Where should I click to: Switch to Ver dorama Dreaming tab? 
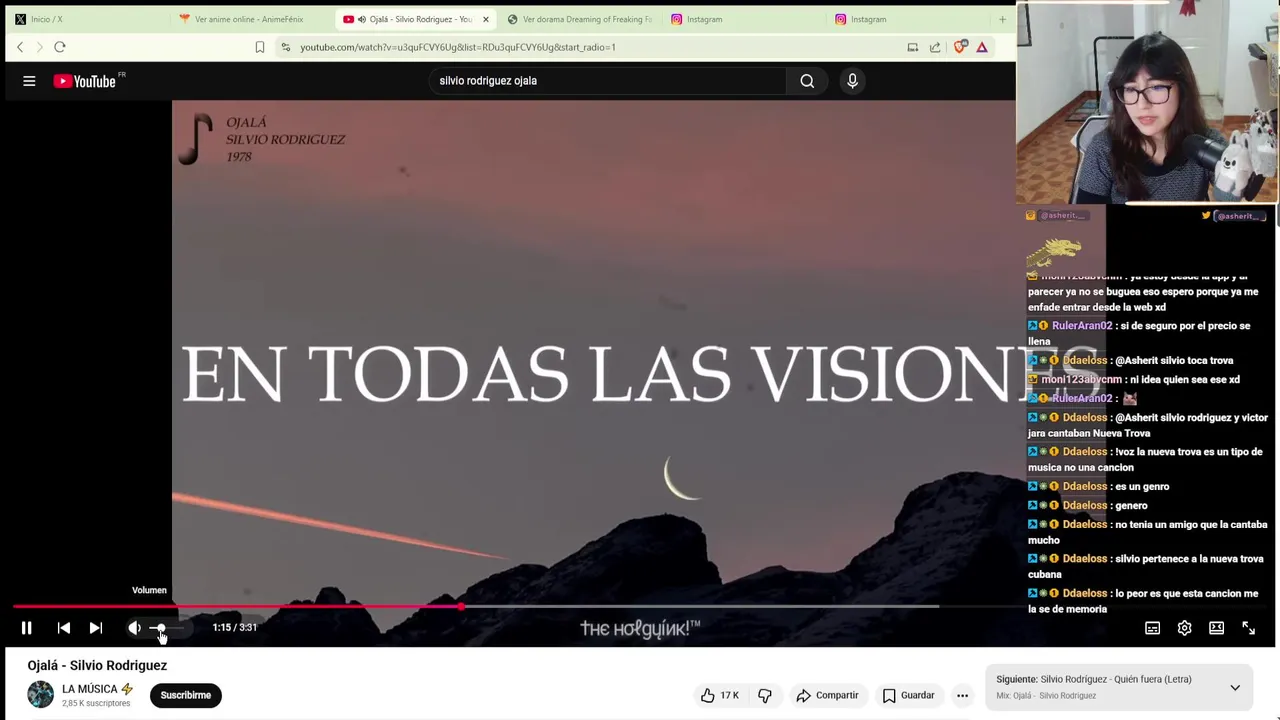tap(580, 19)
